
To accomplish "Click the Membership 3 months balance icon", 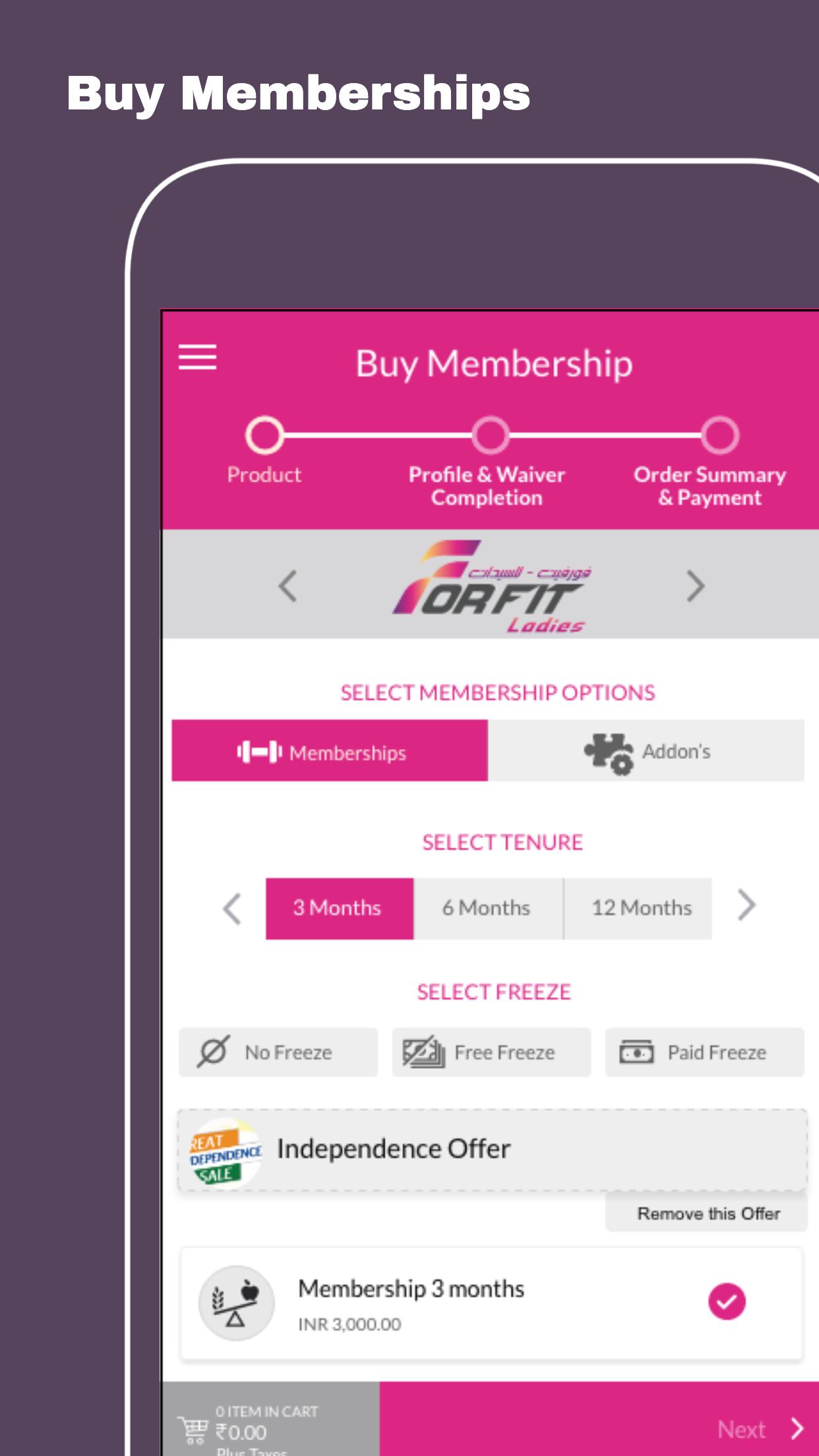I will click(x=237, y=1302).
